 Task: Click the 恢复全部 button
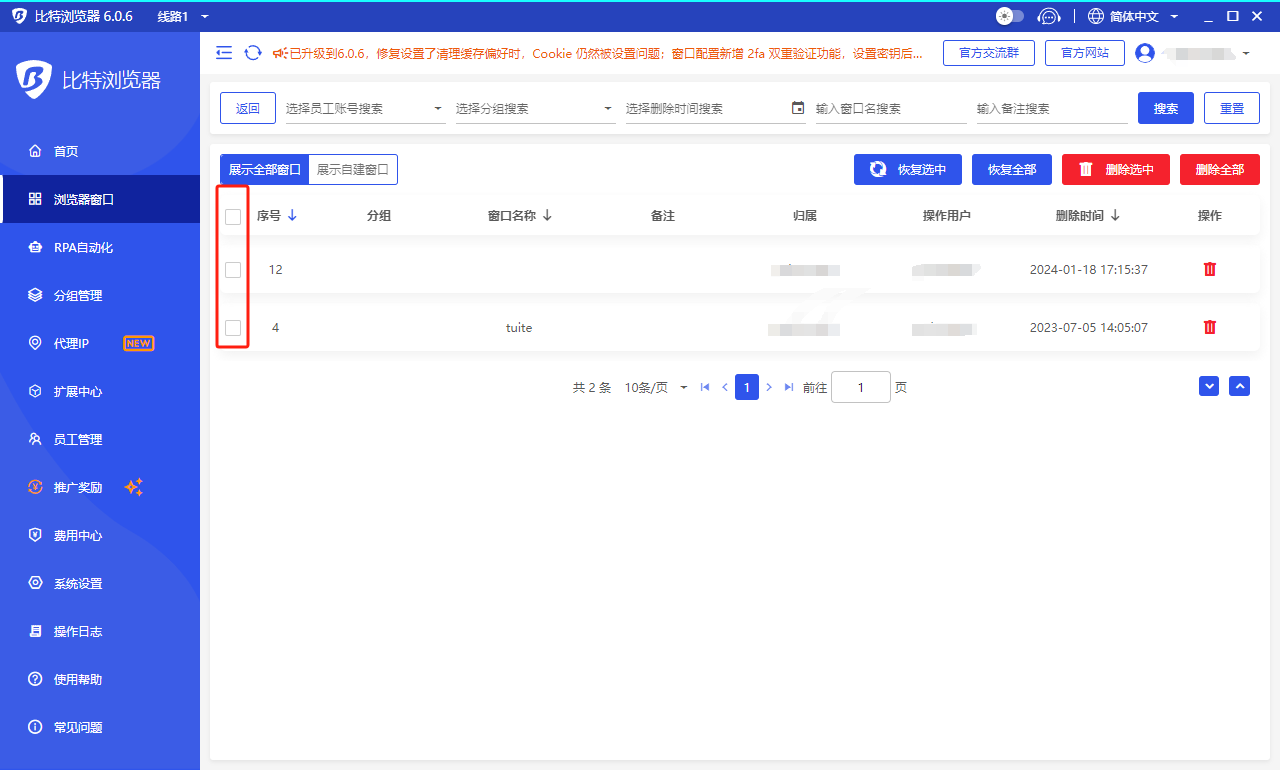coord(1012,170)
